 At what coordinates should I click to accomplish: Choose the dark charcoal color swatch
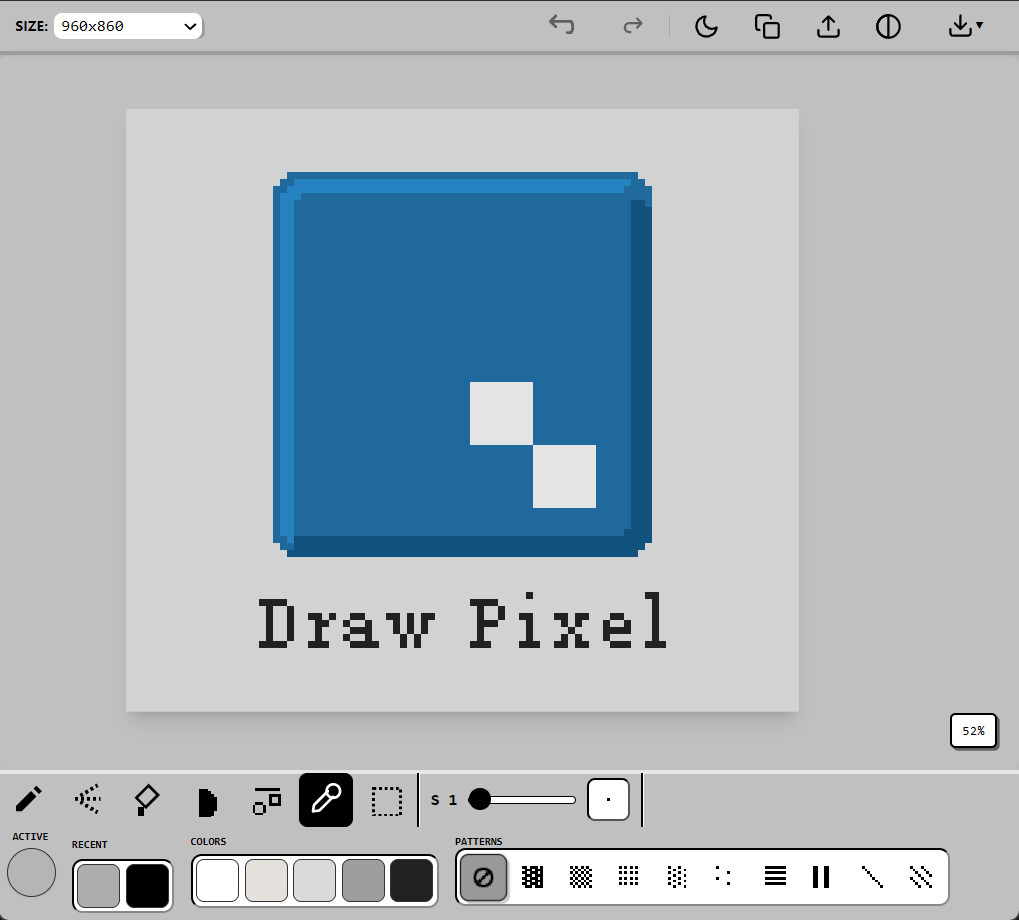(x=411, y=880)
